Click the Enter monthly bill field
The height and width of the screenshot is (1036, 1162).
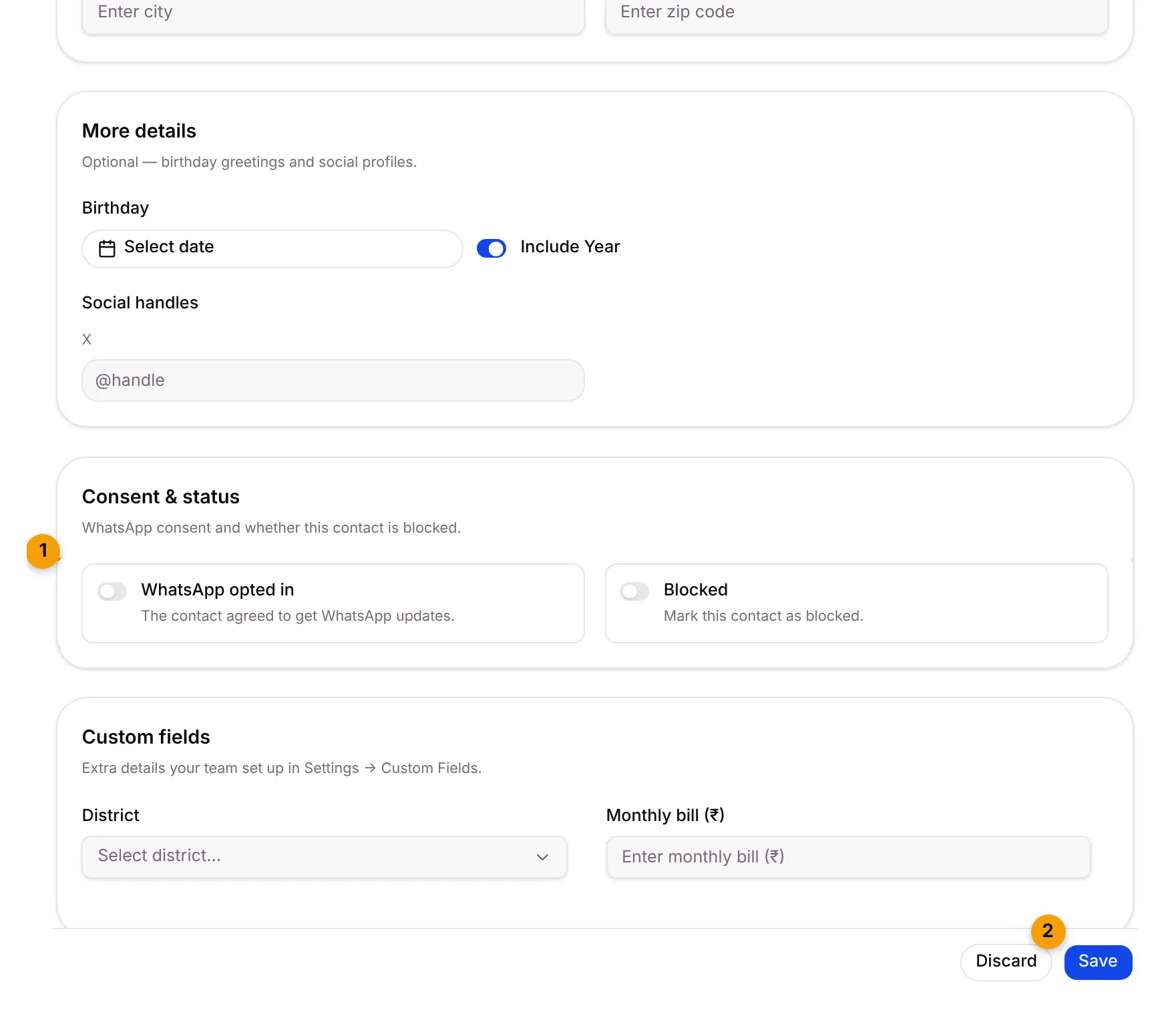[848, 856]
